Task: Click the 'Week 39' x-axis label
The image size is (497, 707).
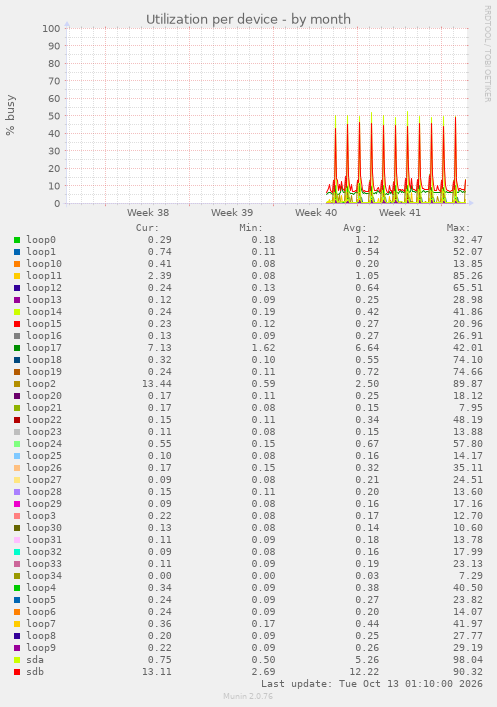Action: [x=232, y=212]
